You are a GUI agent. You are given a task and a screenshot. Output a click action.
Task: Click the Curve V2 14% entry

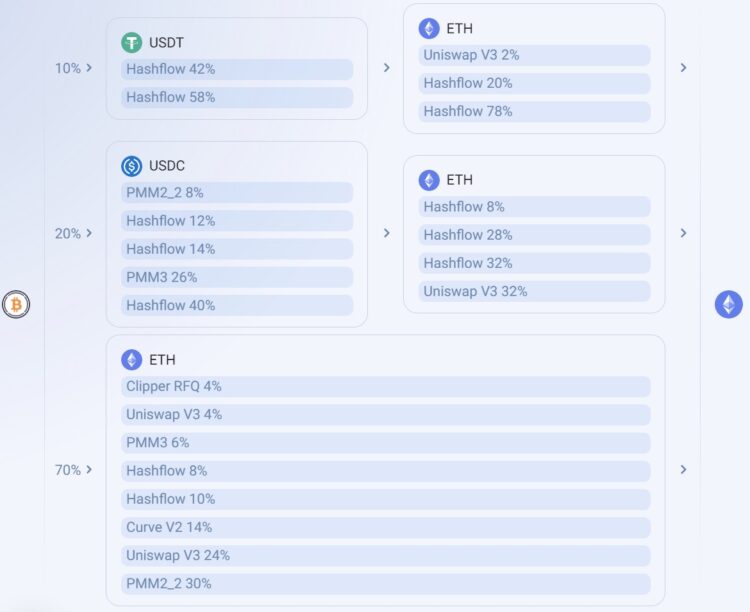[x=386, y=528]
